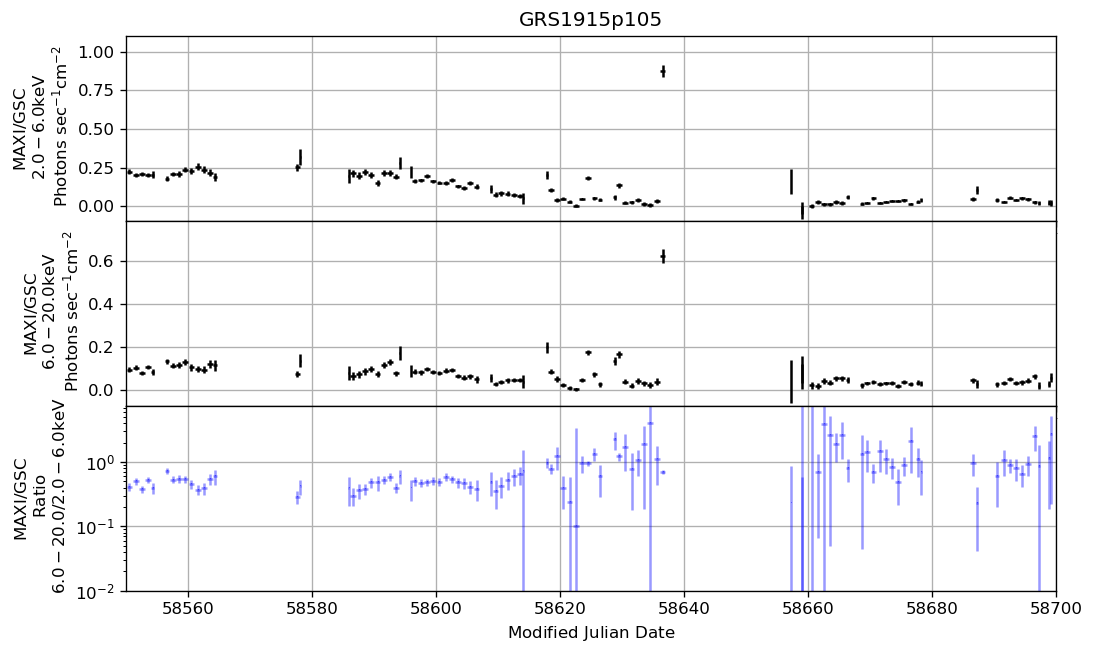Click the 6.0–20.0keV photons y-axis label
This screenshot has height=655, width=1094.
click(50, 312)
